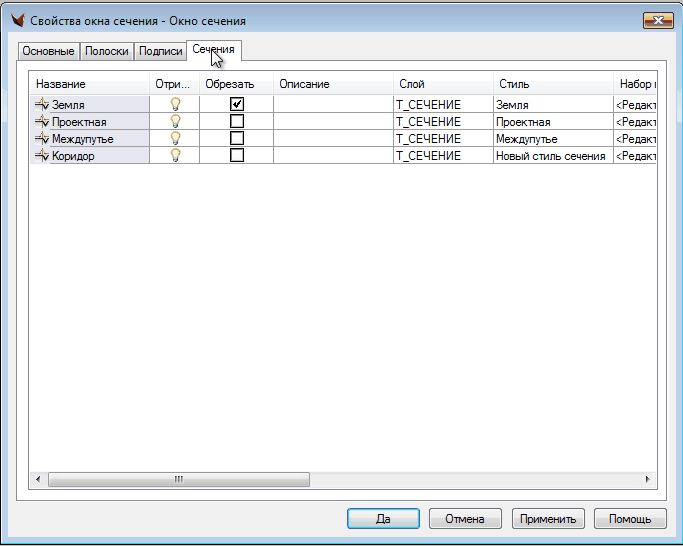The width and height of the screenshot is (683, 546).
Task: Click the Применить button
Action: [x=547, y=518]
